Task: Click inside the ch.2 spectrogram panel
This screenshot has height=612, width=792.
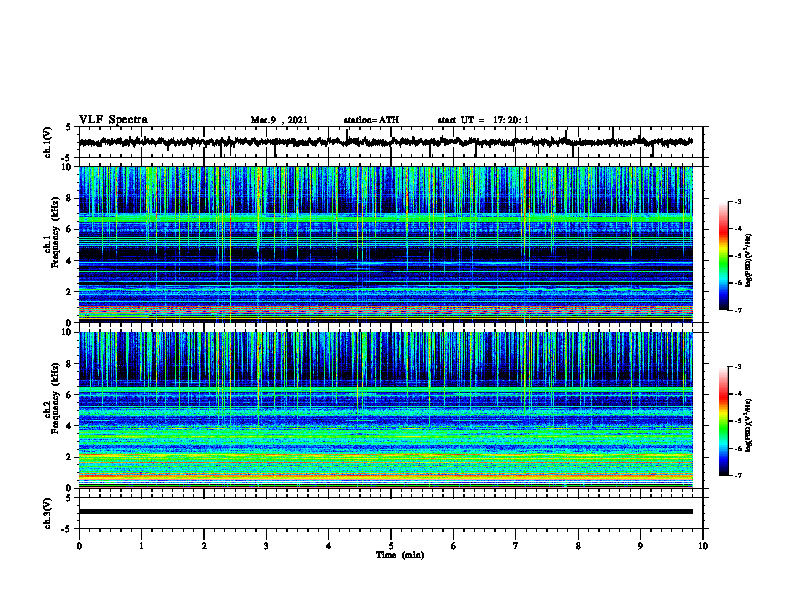Action: click(385, 410)
